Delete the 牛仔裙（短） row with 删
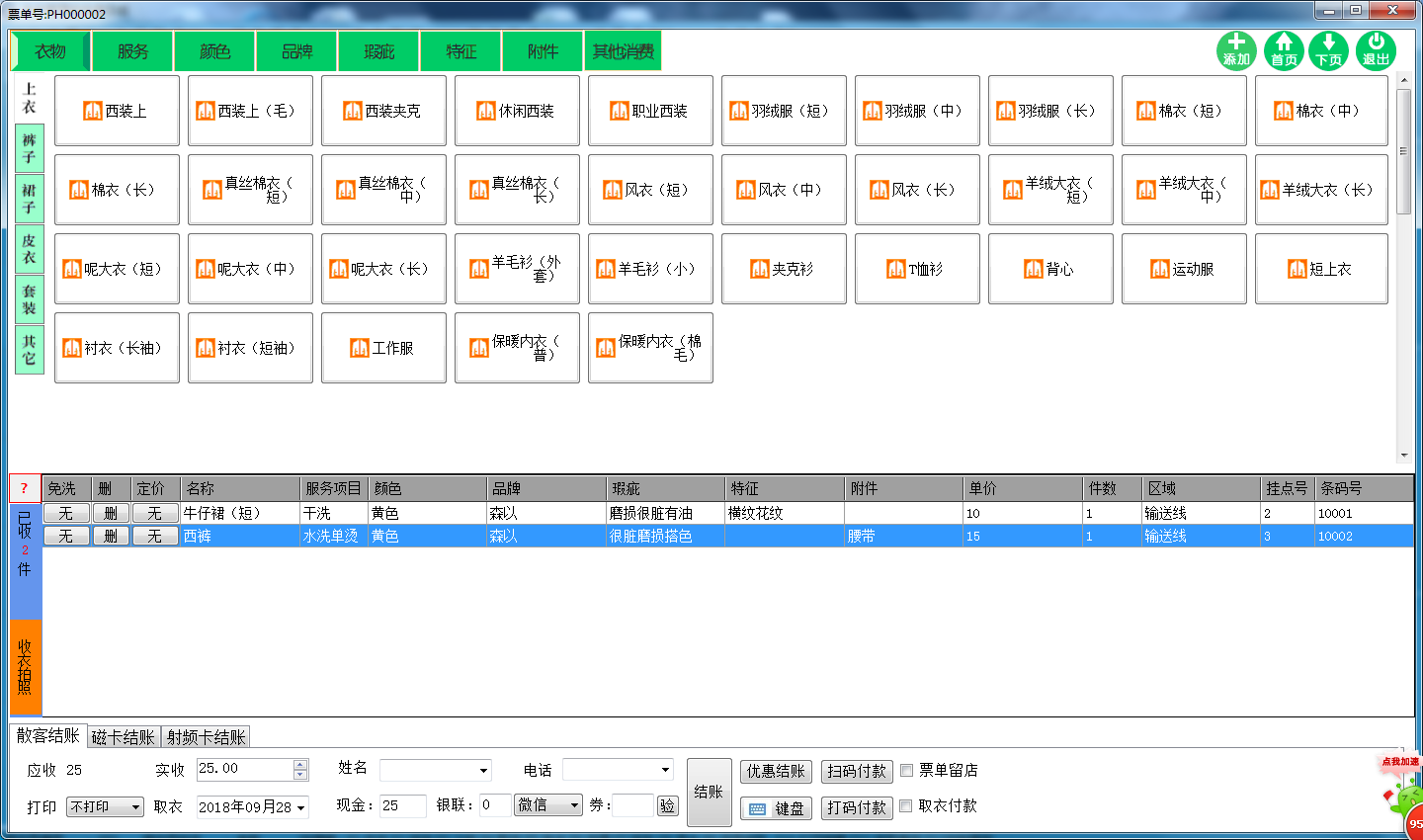1423x840 pixels. [x=111, y=513]
